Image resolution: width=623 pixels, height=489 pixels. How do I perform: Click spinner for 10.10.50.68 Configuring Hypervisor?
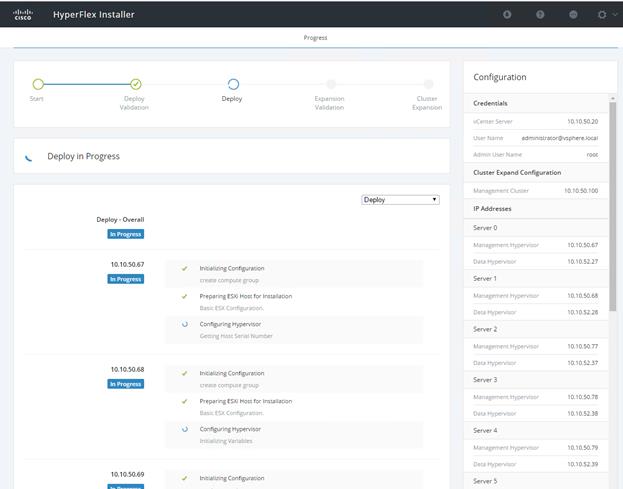pyautogui.click(x=185, y=429)
